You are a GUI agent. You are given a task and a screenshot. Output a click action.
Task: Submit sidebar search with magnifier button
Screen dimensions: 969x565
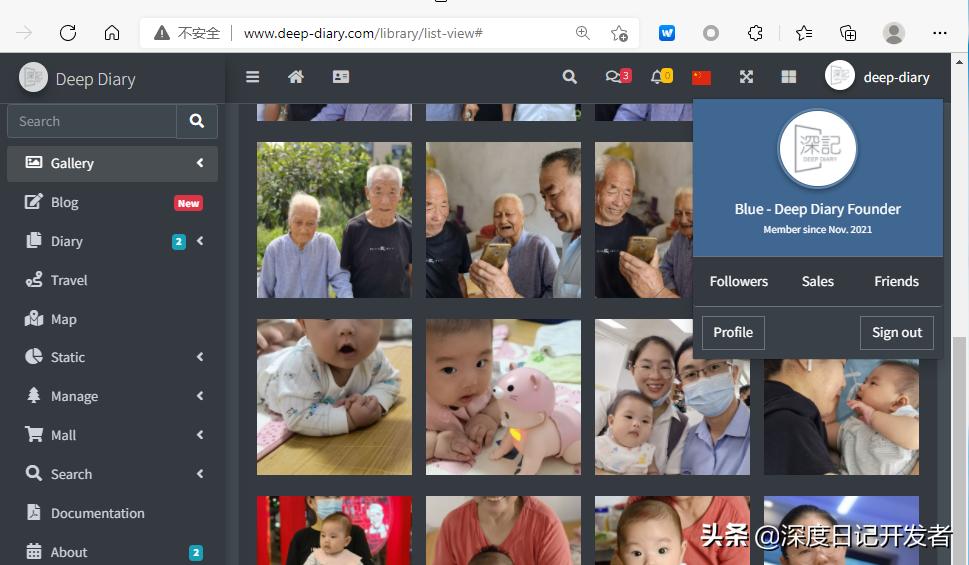pyautogui.click(x=197, y=121)
